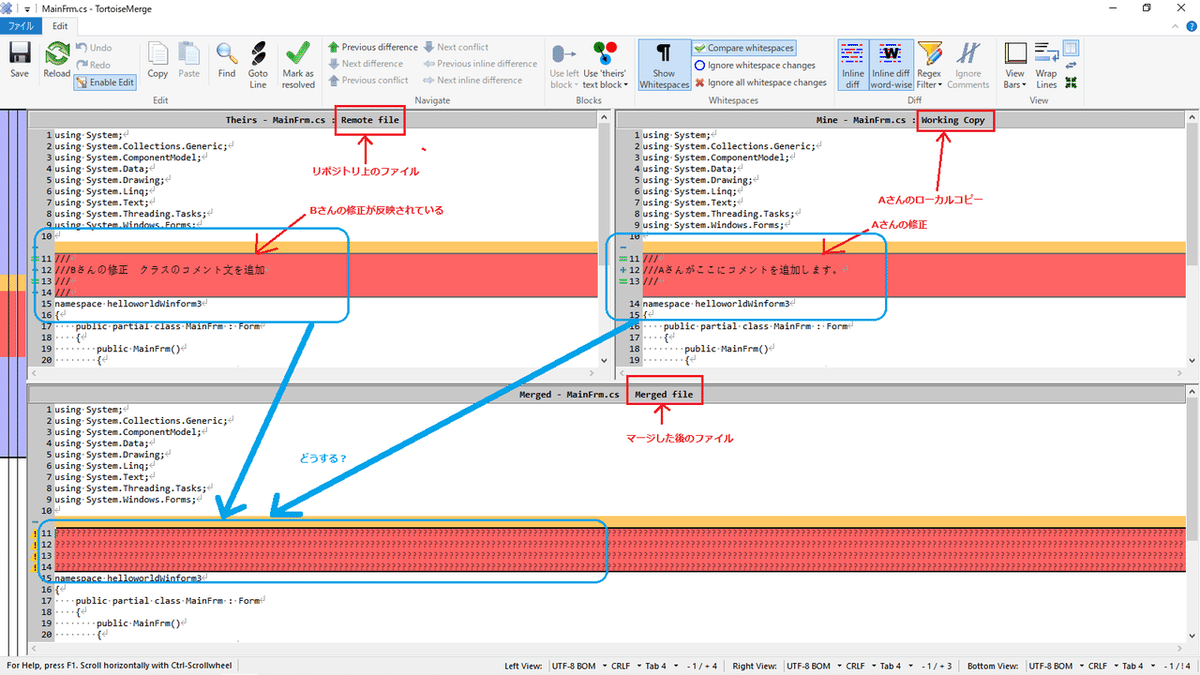Toggle Enable Edit mode

[105, 82]
